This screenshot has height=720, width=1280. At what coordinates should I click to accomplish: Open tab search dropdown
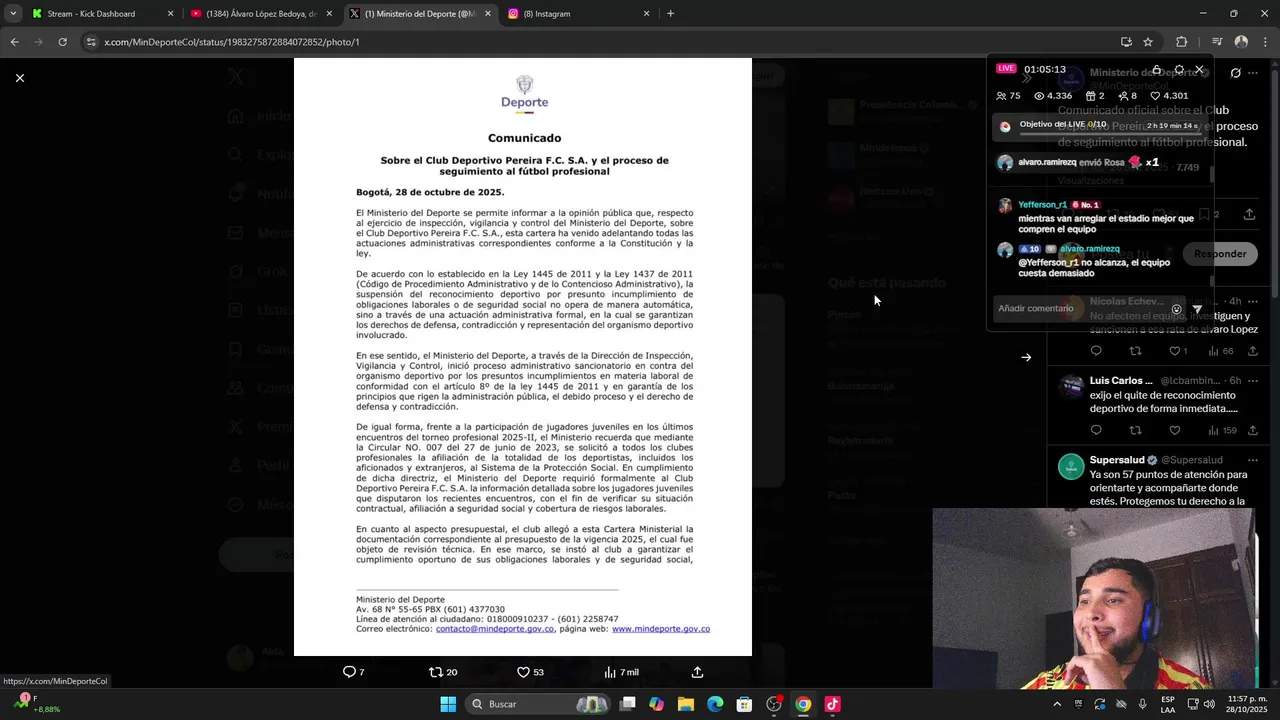pos(13,14)
